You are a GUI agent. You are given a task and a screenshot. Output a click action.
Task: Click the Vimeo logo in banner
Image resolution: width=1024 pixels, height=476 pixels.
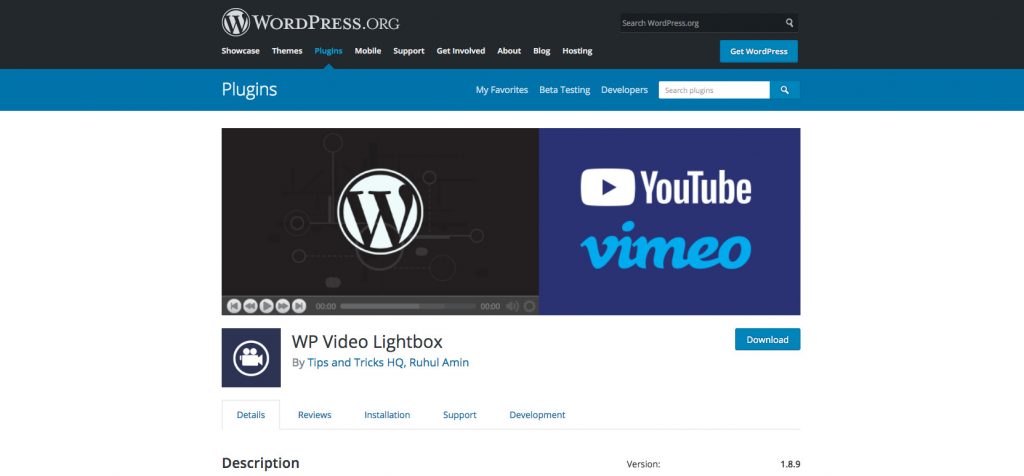coord(665,246)
